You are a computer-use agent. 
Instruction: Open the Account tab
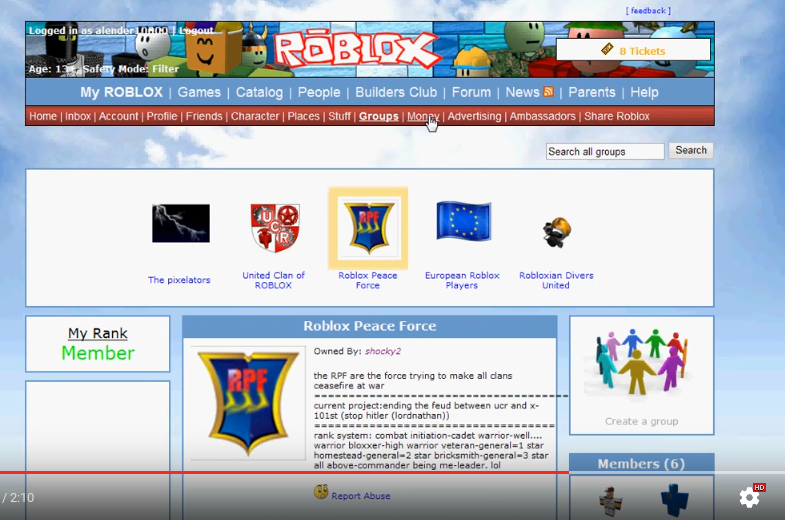118,116
